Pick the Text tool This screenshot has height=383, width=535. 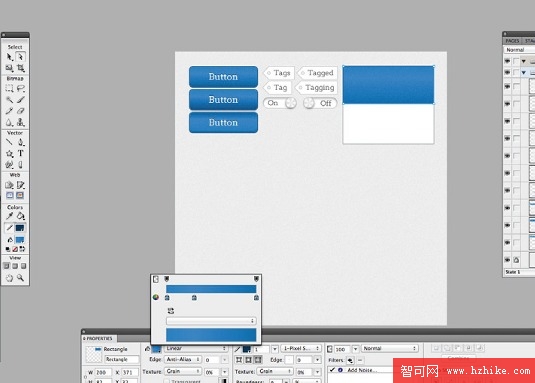click(21, 153)
